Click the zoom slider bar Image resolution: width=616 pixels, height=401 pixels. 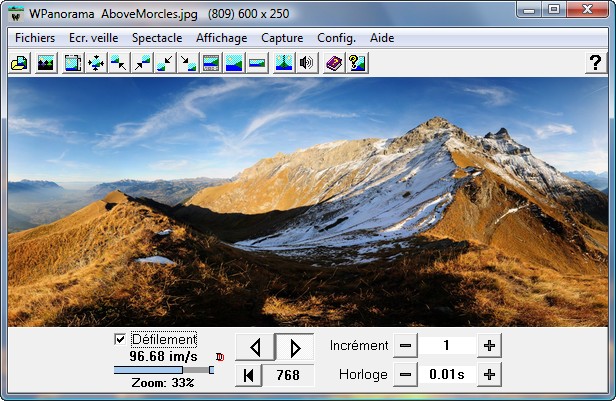163,370
